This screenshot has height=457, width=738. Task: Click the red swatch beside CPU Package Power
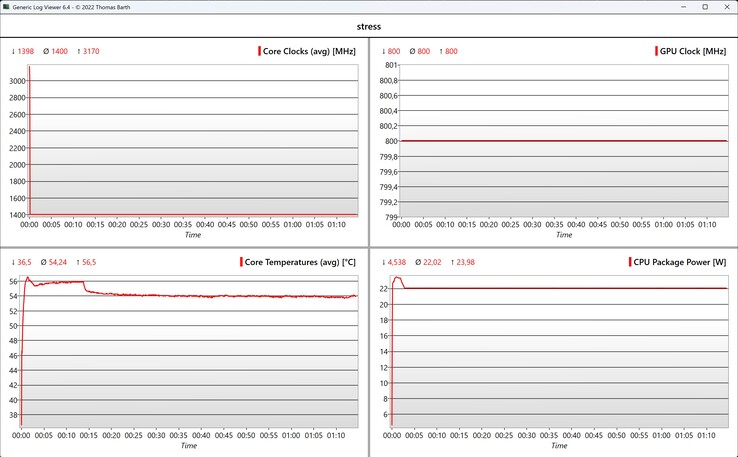[630, 262]
